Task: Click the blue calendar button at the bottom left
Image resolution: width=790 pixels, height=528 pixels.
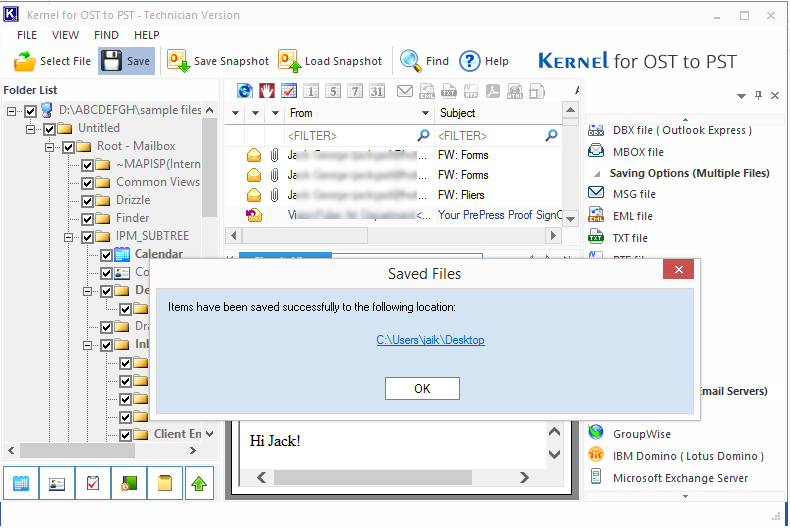Action: click(21, 483)
